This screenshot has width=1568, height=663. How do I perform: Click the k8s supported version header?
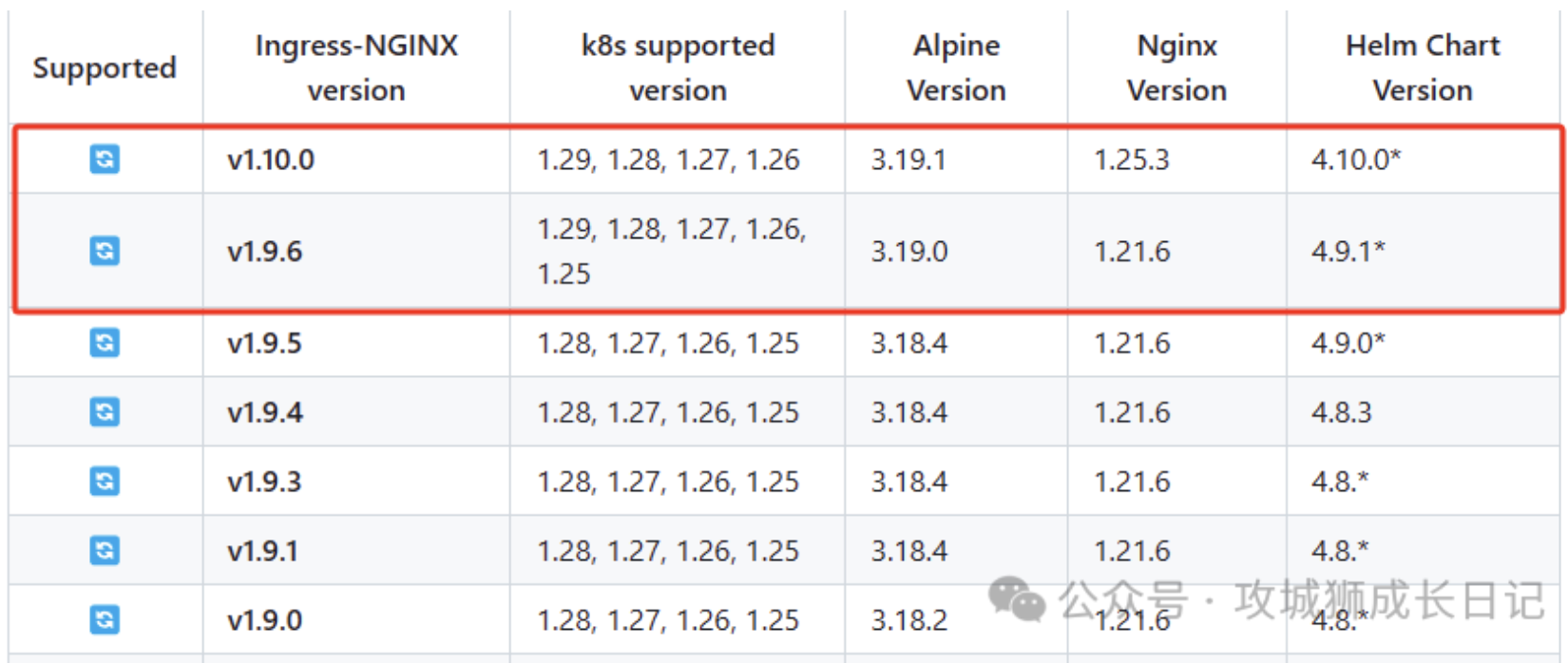point(678,67)
